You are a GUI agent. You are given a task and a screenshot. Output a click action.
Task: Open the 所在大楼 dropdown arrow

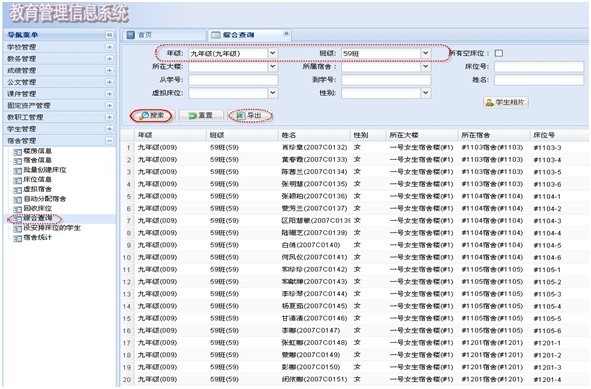point(273,67)
